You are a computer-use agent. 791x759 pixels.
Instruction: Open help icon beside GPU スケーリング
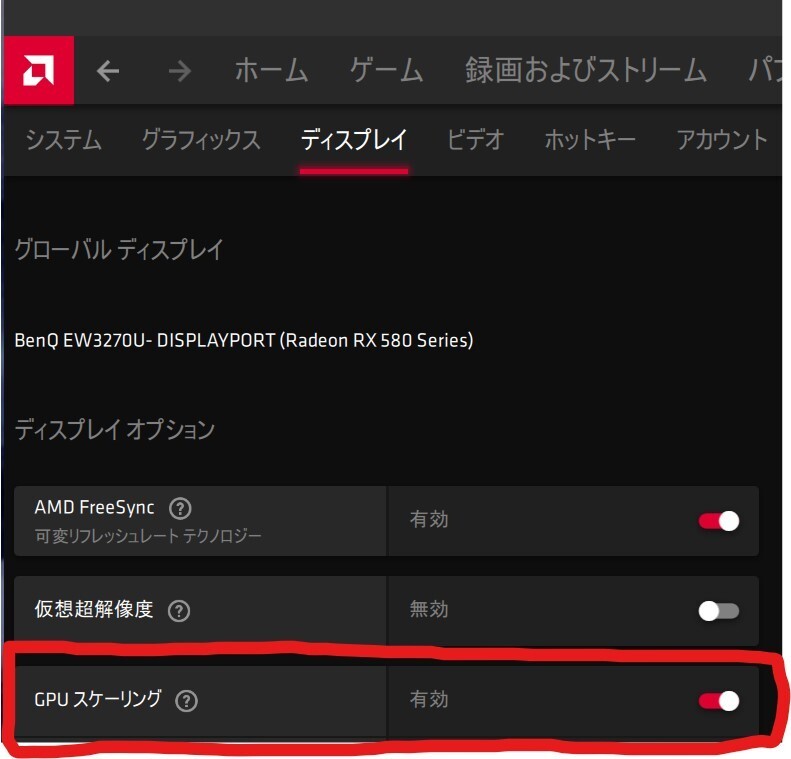[186, 700]
